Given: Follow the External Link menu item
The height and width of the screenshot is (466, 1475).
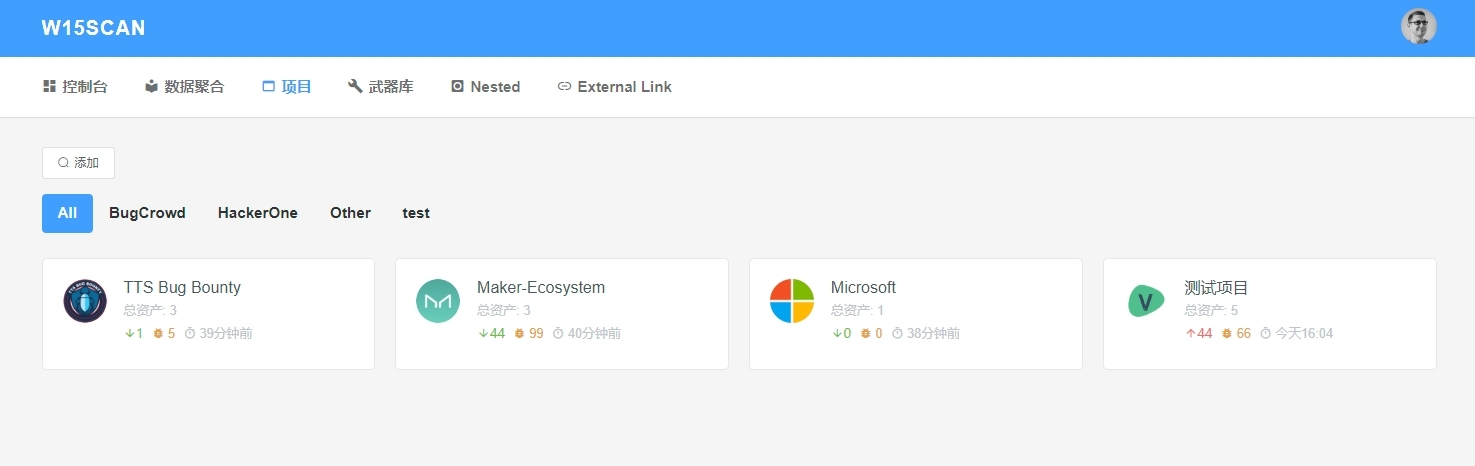Looking at the screenshot, I should 614,87.
